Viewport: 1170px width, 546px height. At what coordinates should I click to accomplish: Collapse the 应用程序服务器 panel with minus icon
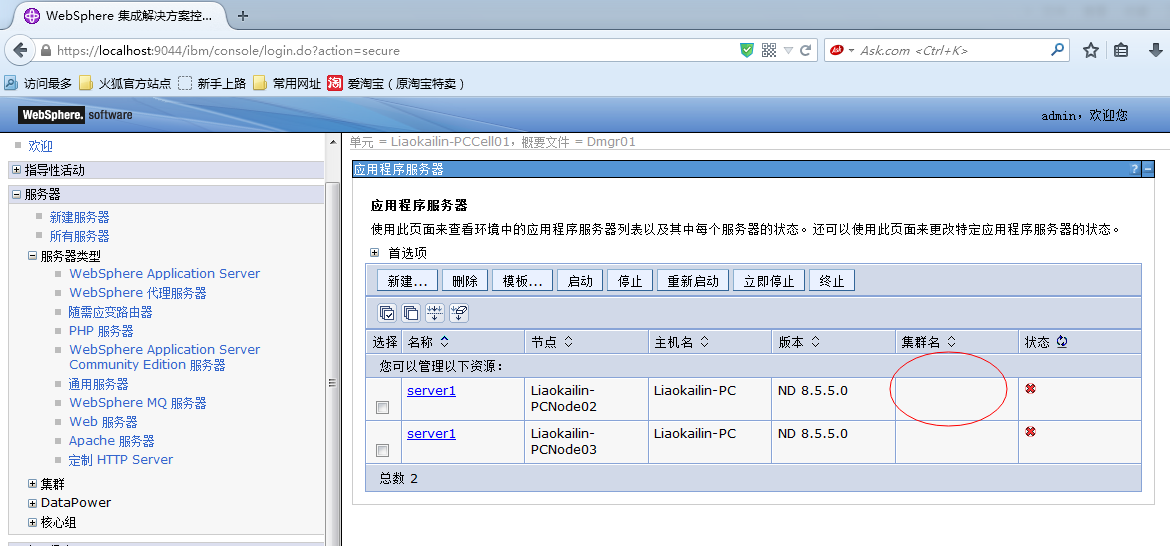pyautogui.click(x=1148, y=169)
